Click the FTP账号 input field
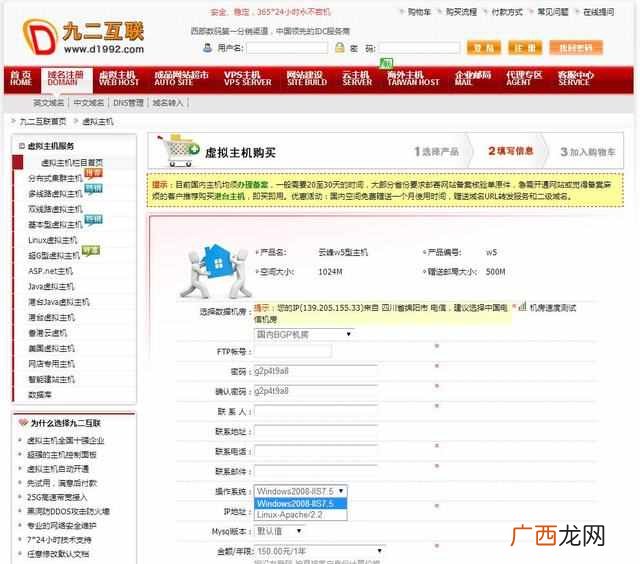The width and height of the screenshot is (640, 564). pyautogui.click(x=293, y=351)
